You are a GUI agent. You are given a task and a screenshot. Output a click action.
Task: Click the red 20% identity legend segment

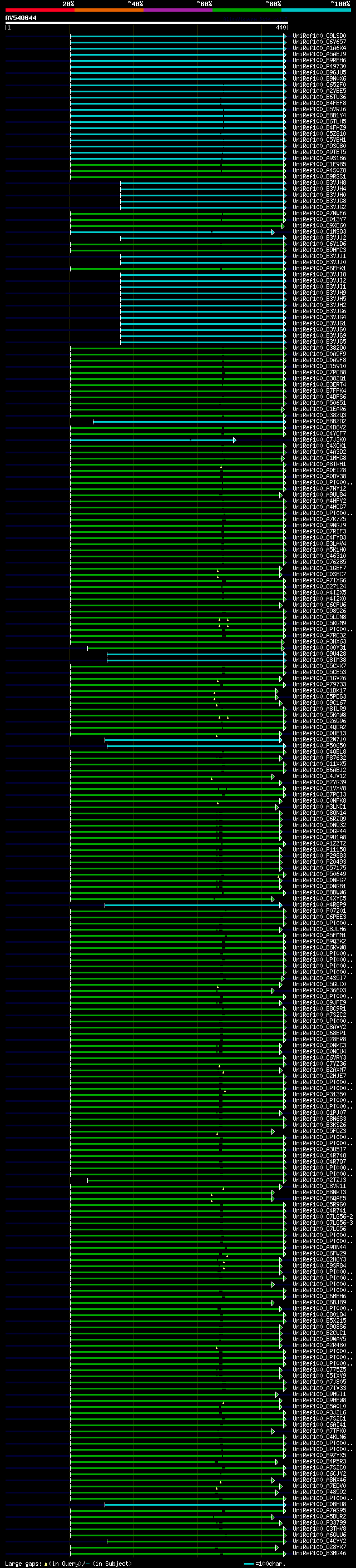pos(39,10)
